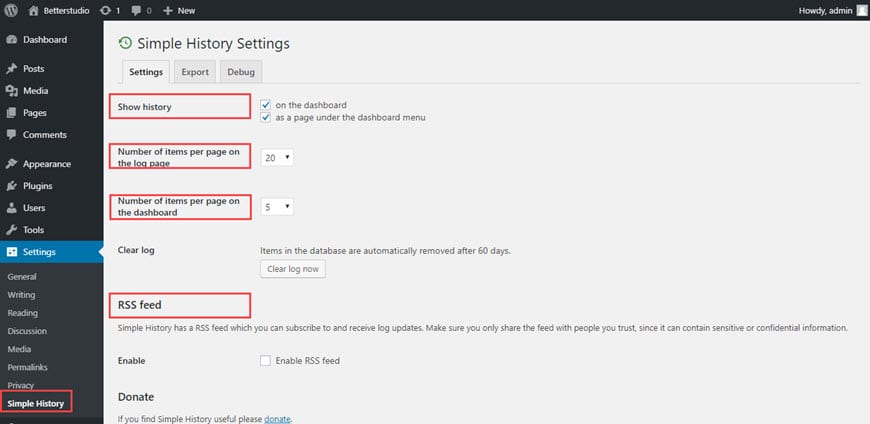Open the Dashboard gauge icon

[12, 40]
